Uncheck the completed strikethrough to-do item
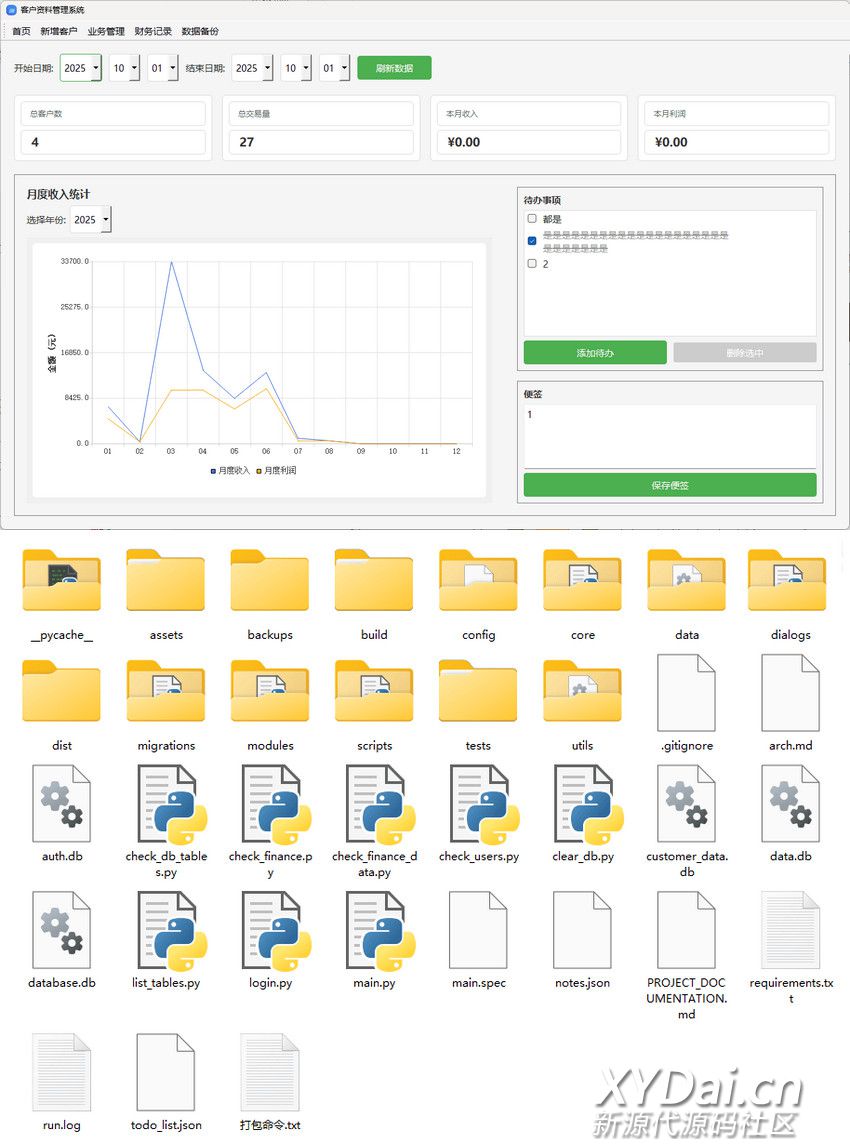The image size is (850, 1144). click(532, 241)
